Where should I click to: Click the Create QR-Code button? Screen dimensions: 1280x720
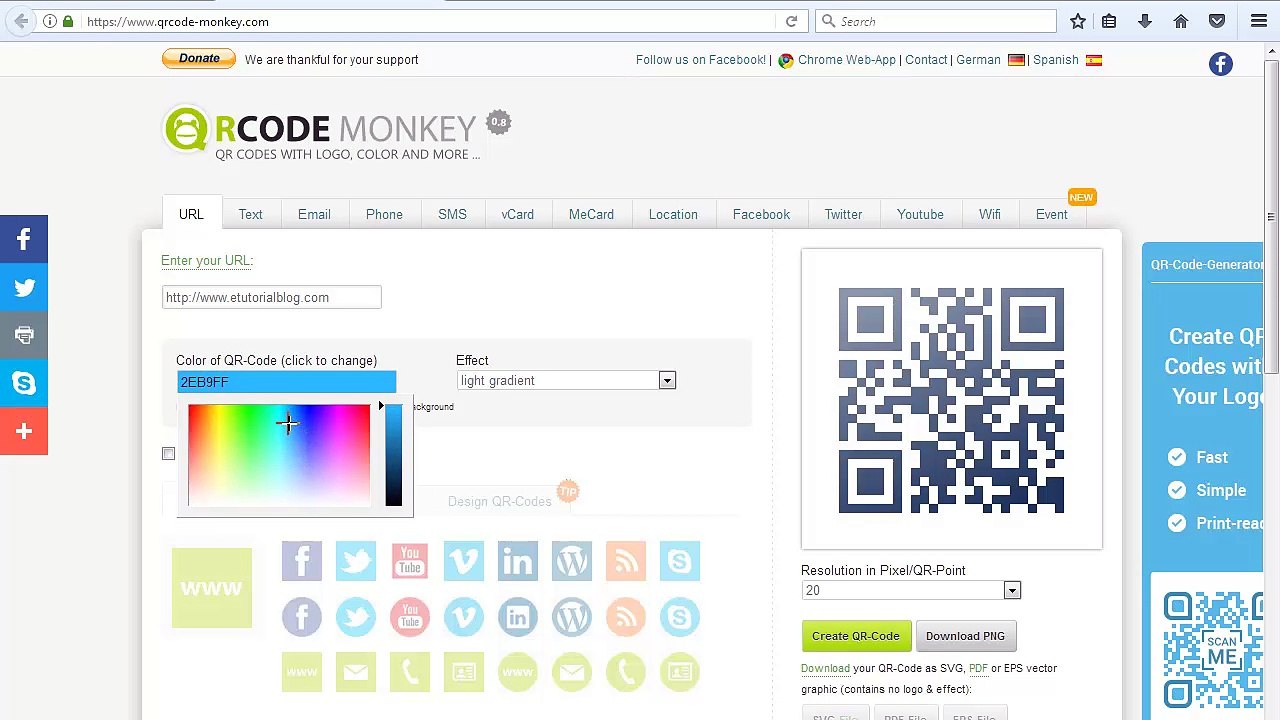856,636
